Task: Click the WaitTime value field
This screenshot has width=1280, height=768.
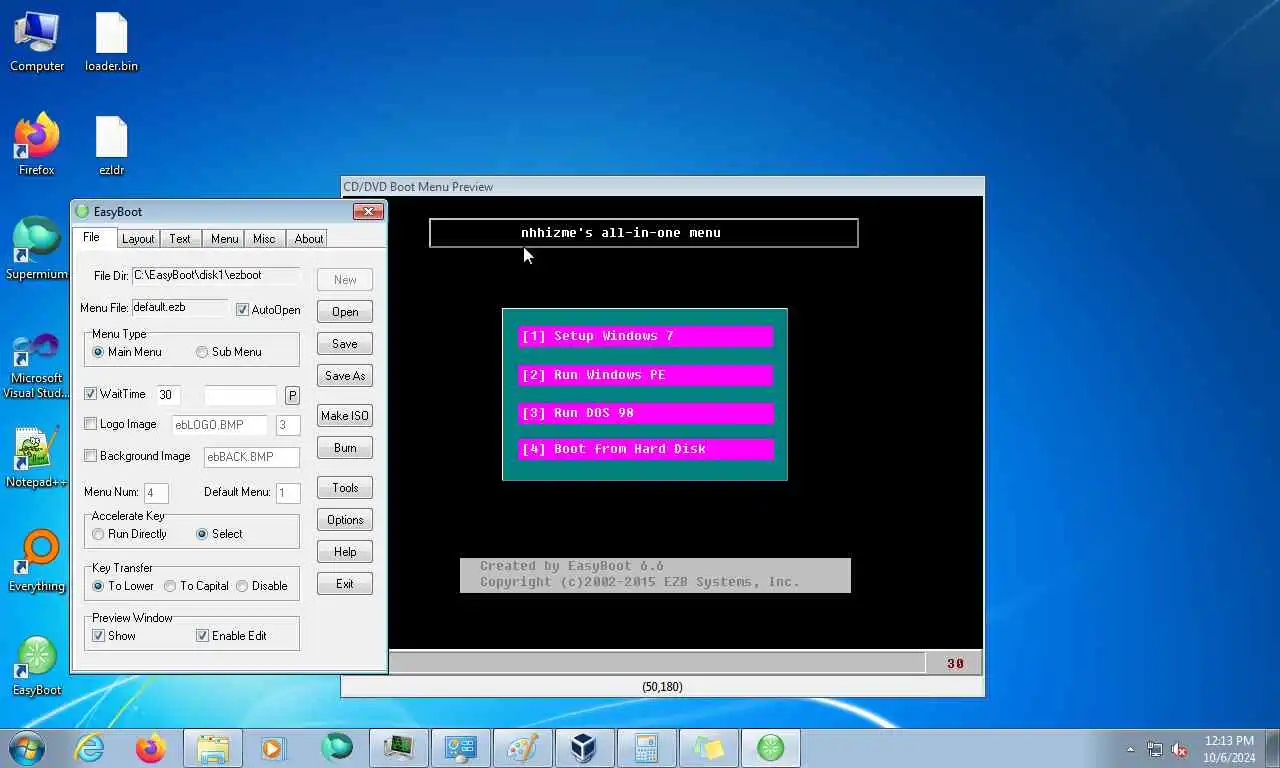Action: [x=168, y=395]
